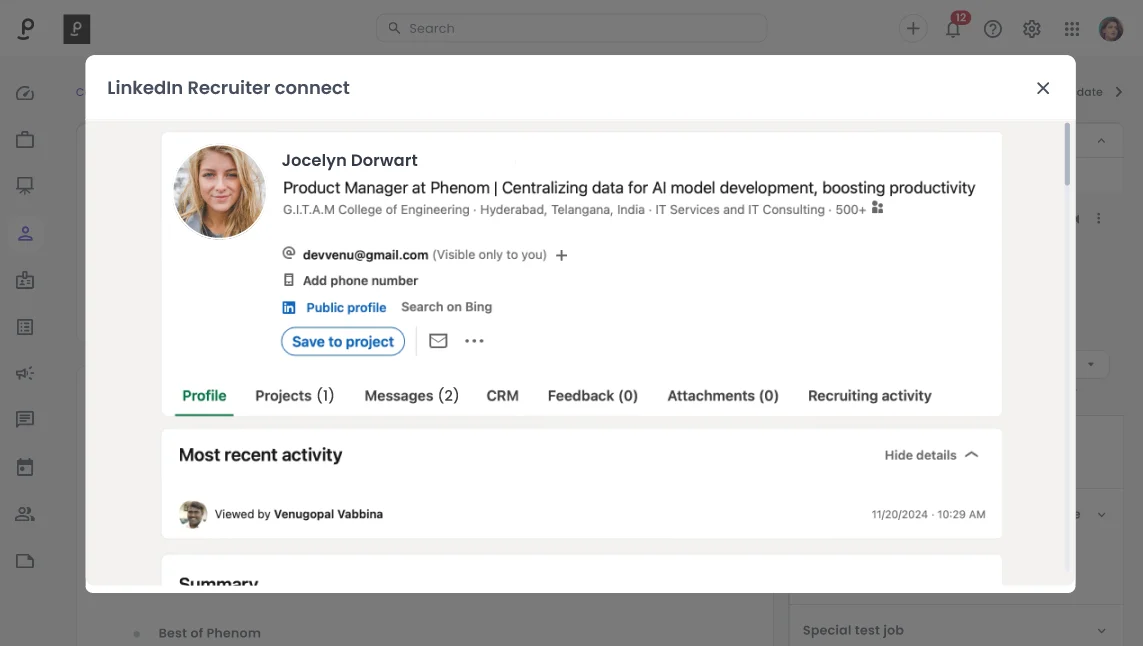Image resolution: width=1143 pixels, height=646 pixels.
Task: Switch to the Projects (1) tab
Action: [294, 396]
